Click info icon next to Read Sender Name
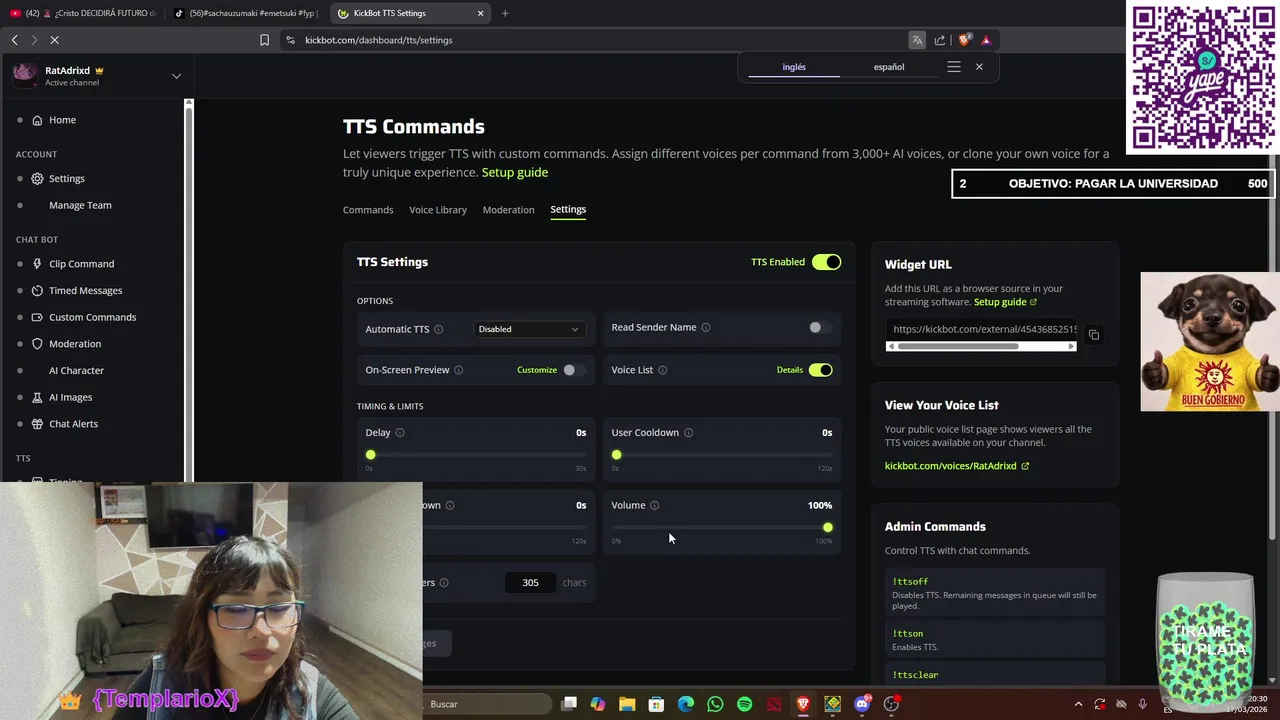Image resolution: width=1280 pixels, height=720 pixels. coord(706,327)
